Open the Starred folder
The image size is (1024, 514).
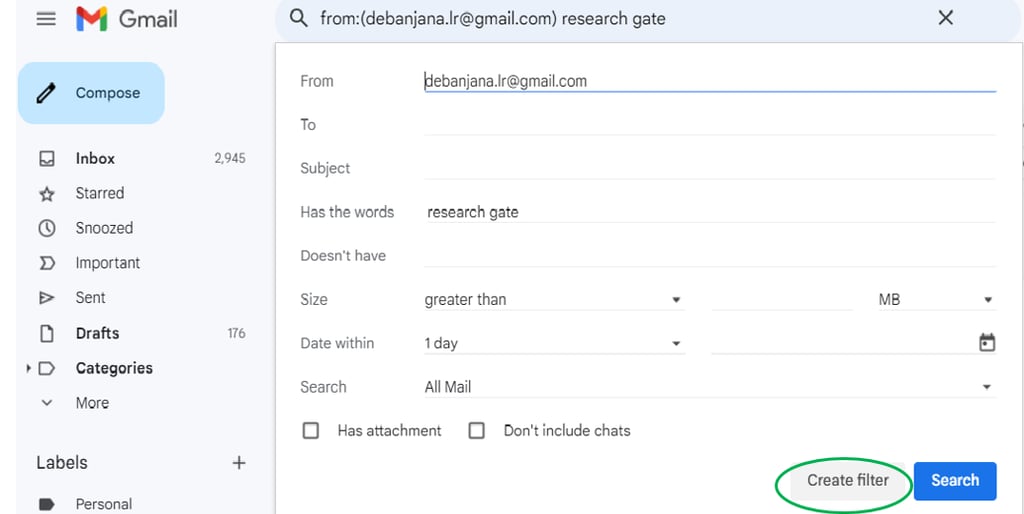[99, 193]
